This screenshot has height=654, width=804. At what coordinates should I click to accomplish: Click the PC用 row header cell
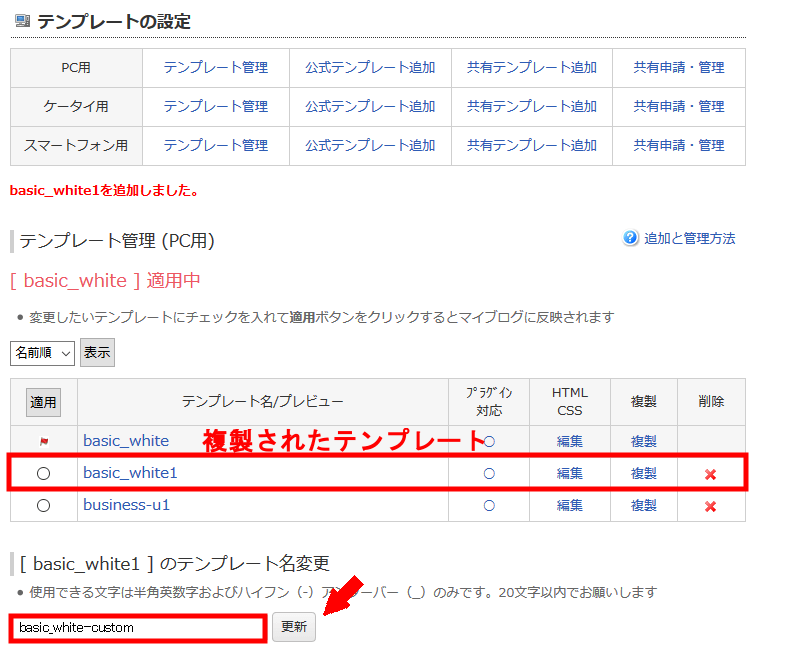click(76, 68)
